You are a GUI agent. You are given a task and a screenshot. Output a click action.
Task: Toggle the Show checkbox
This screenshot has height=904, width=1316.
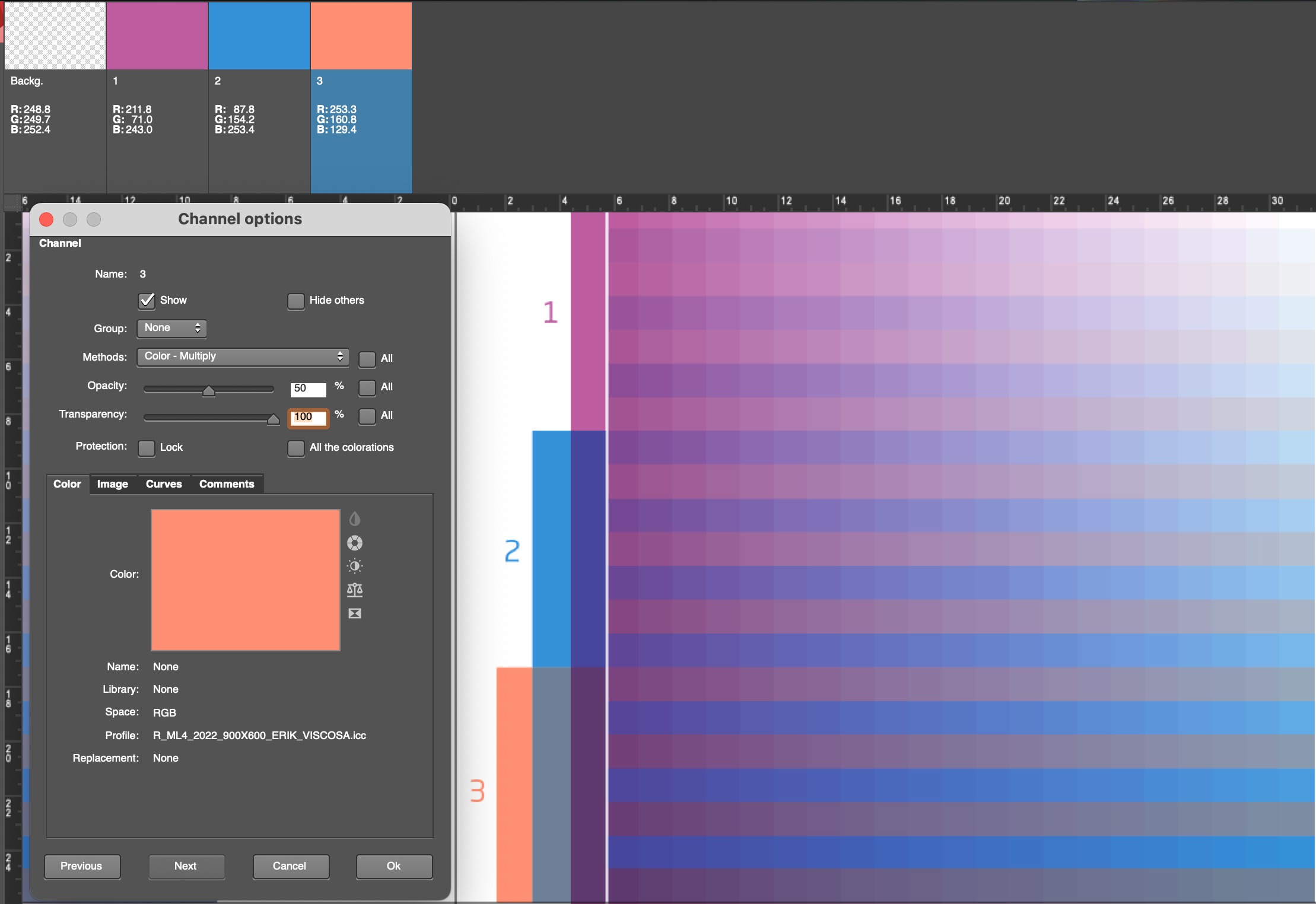click(x=147, y=301)
